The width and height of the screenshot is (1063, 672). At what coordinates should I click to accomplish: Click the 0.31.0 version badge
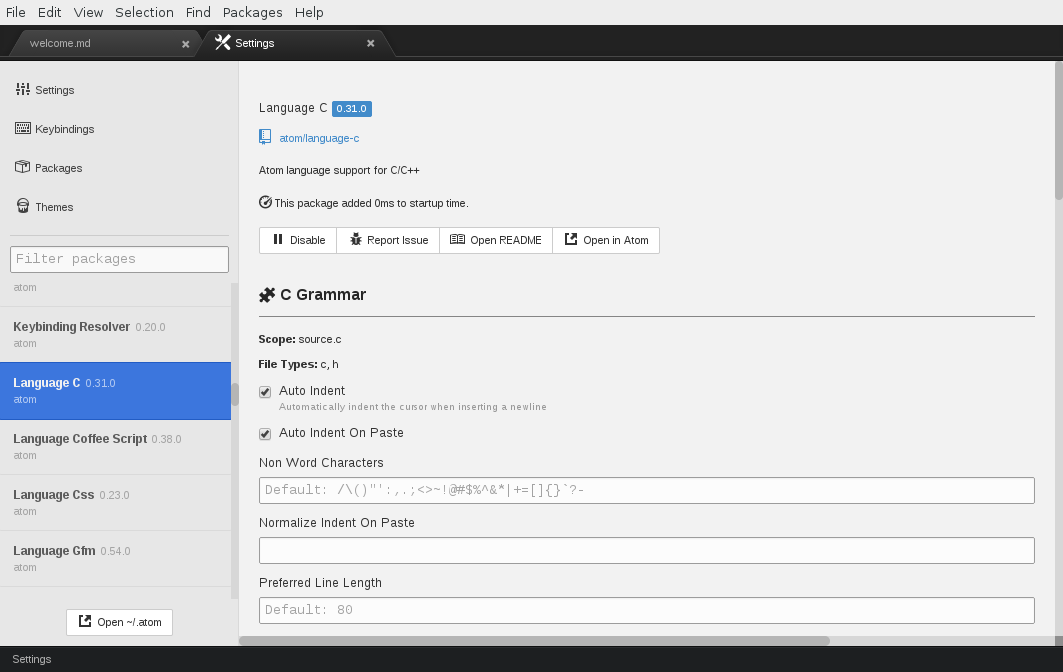tap(351, 108)
